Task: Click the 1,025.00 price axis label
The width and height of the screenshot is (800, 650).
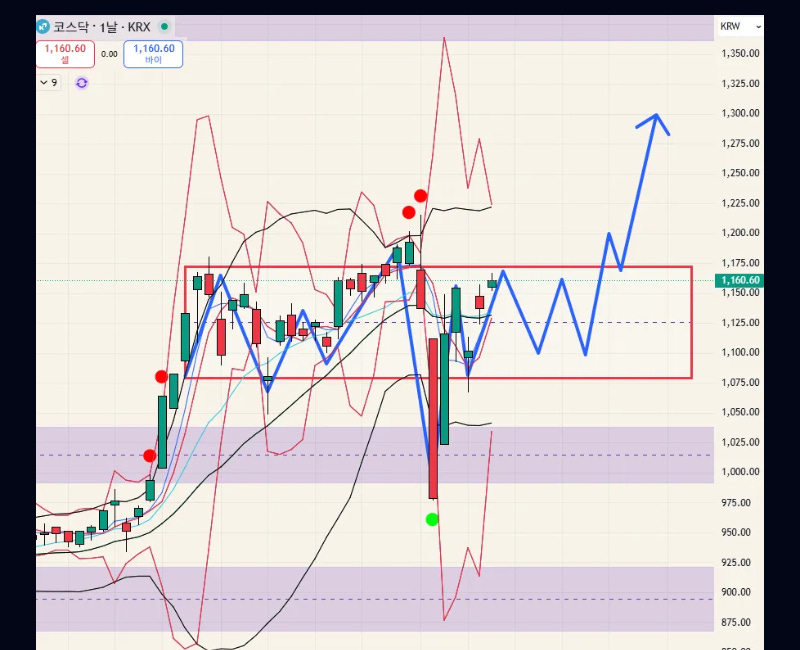Action: [x=740, y=442]
